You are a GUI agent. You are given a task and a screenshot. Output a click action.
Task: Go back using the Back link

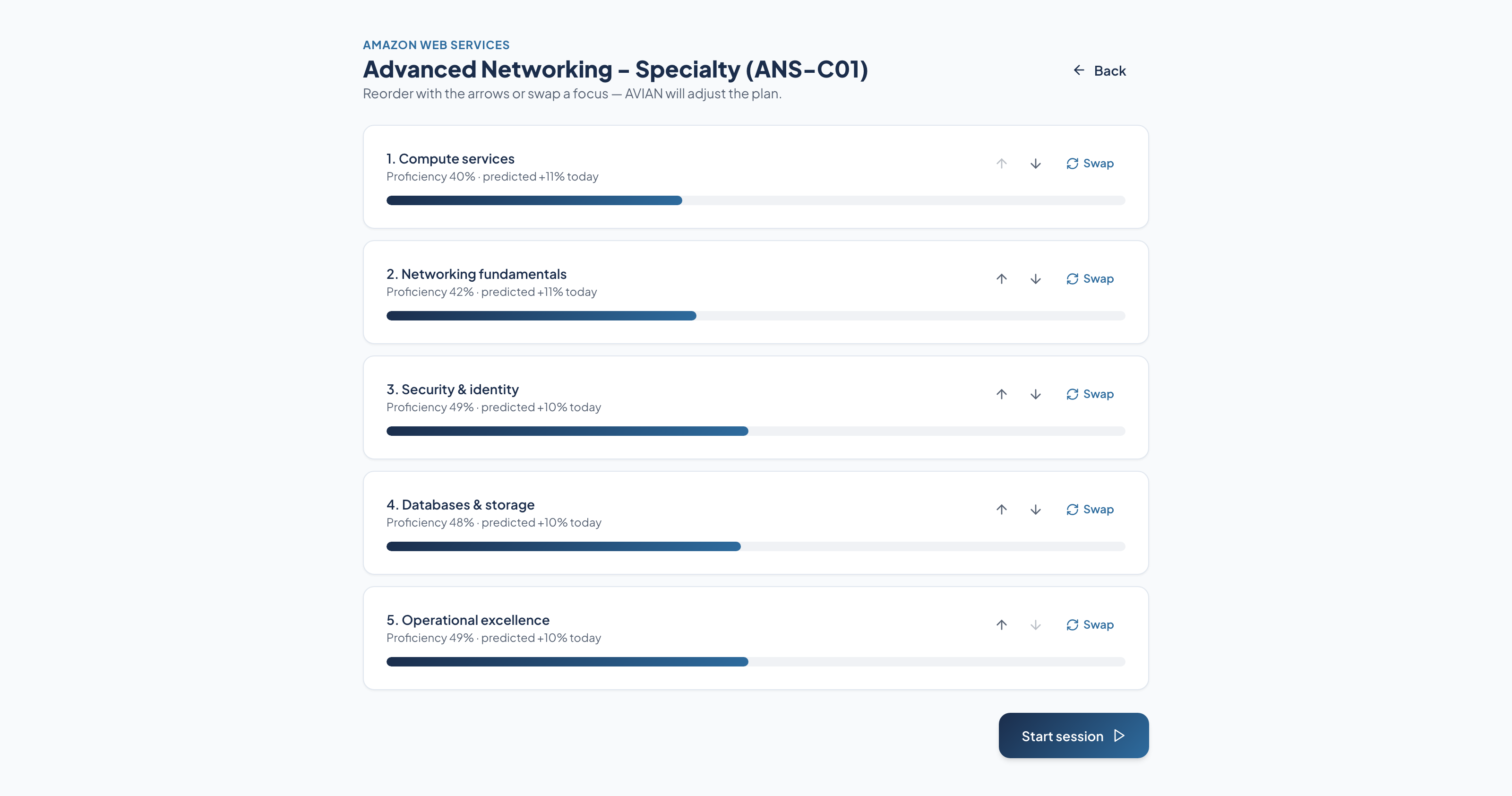coord(1100,70)
